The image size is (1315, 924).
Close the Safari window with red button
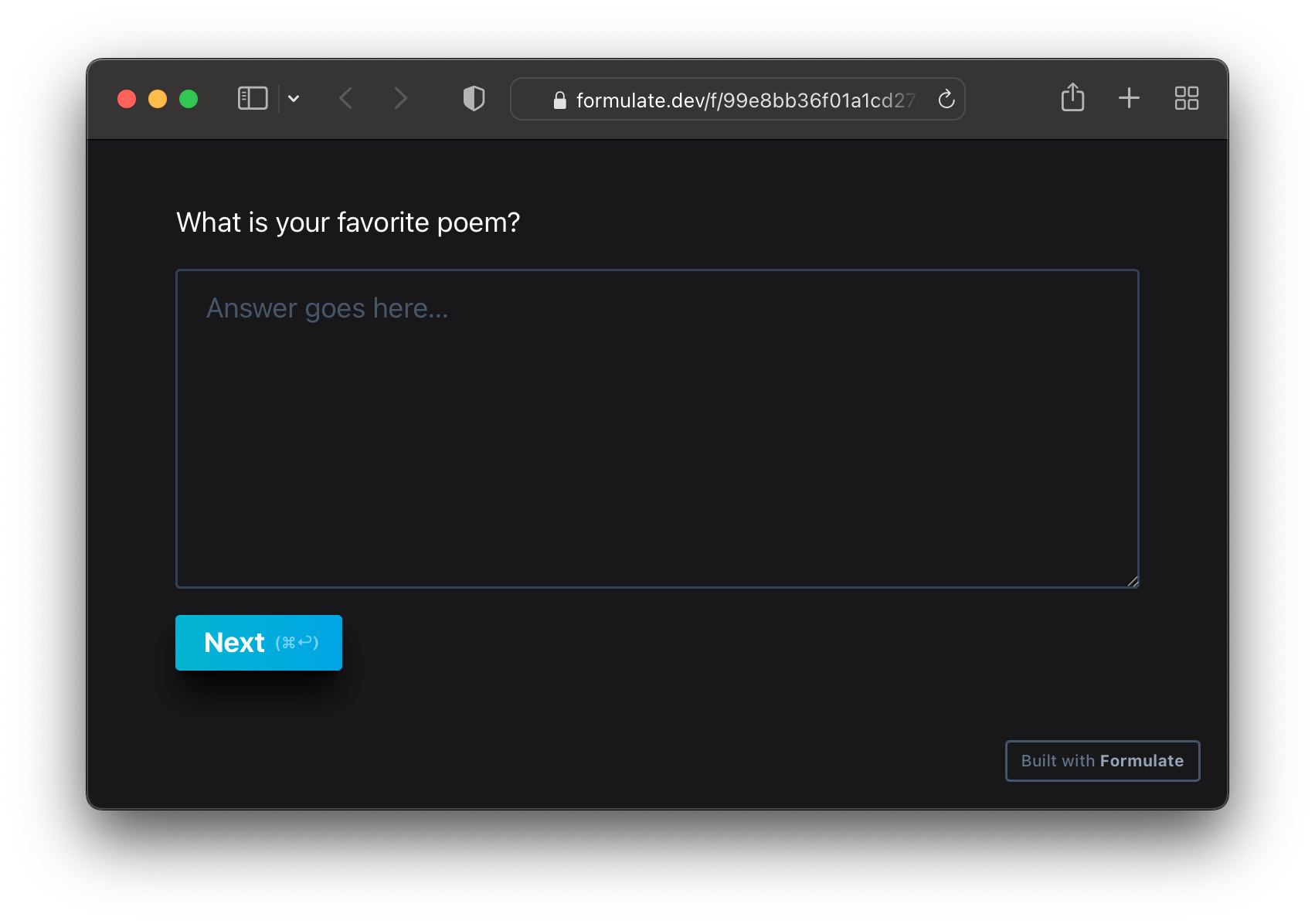click(x=127, y=99)
